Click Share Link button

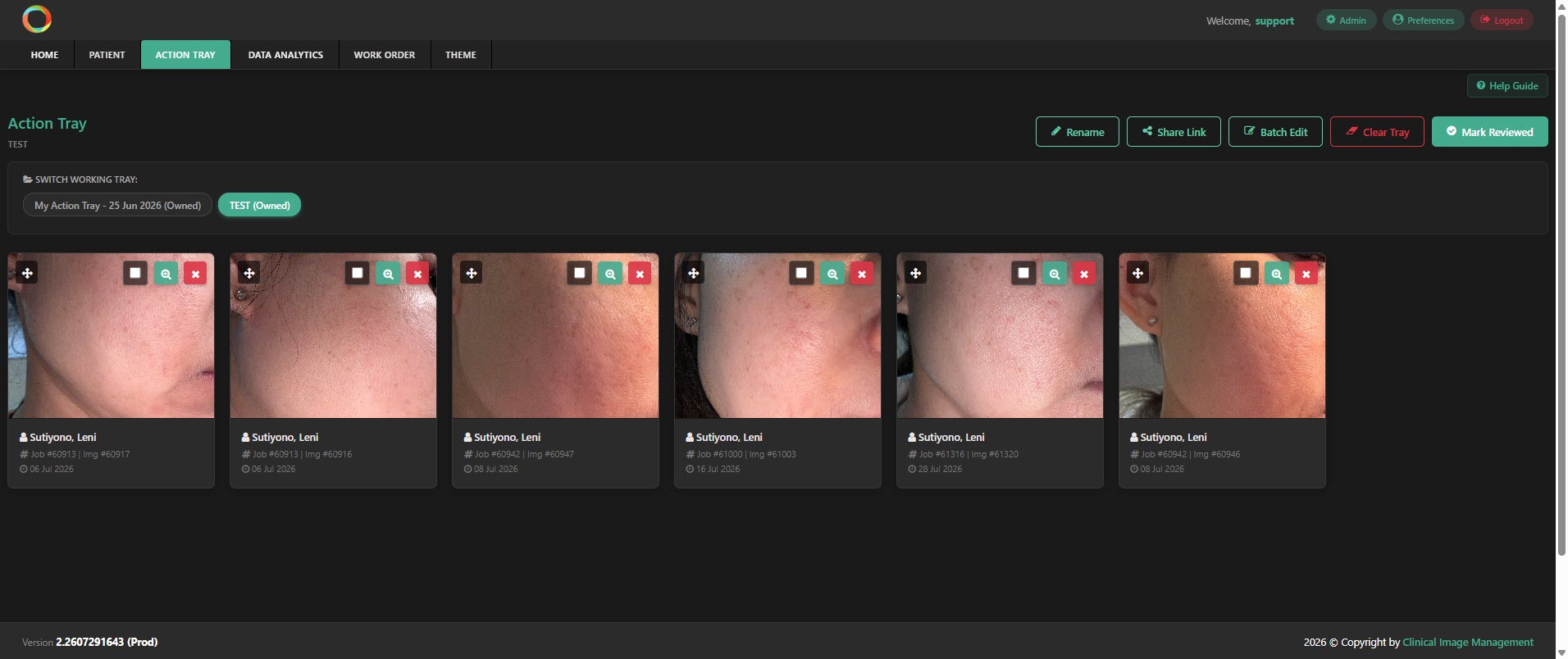pyautogui.click(x=1174, y=132)
